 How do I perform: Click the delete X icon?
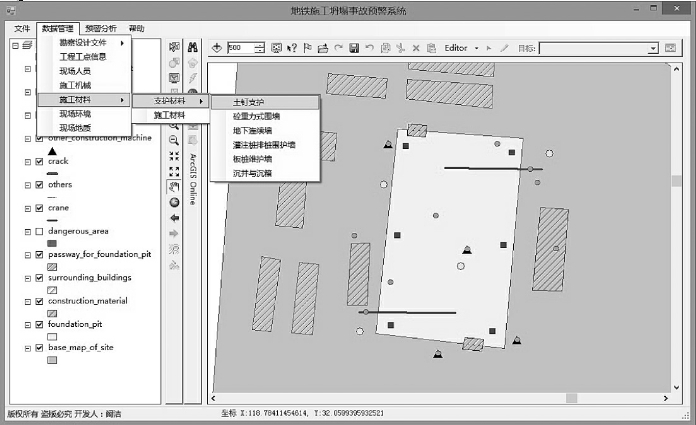pyautogui.click(x=416, y=48)
